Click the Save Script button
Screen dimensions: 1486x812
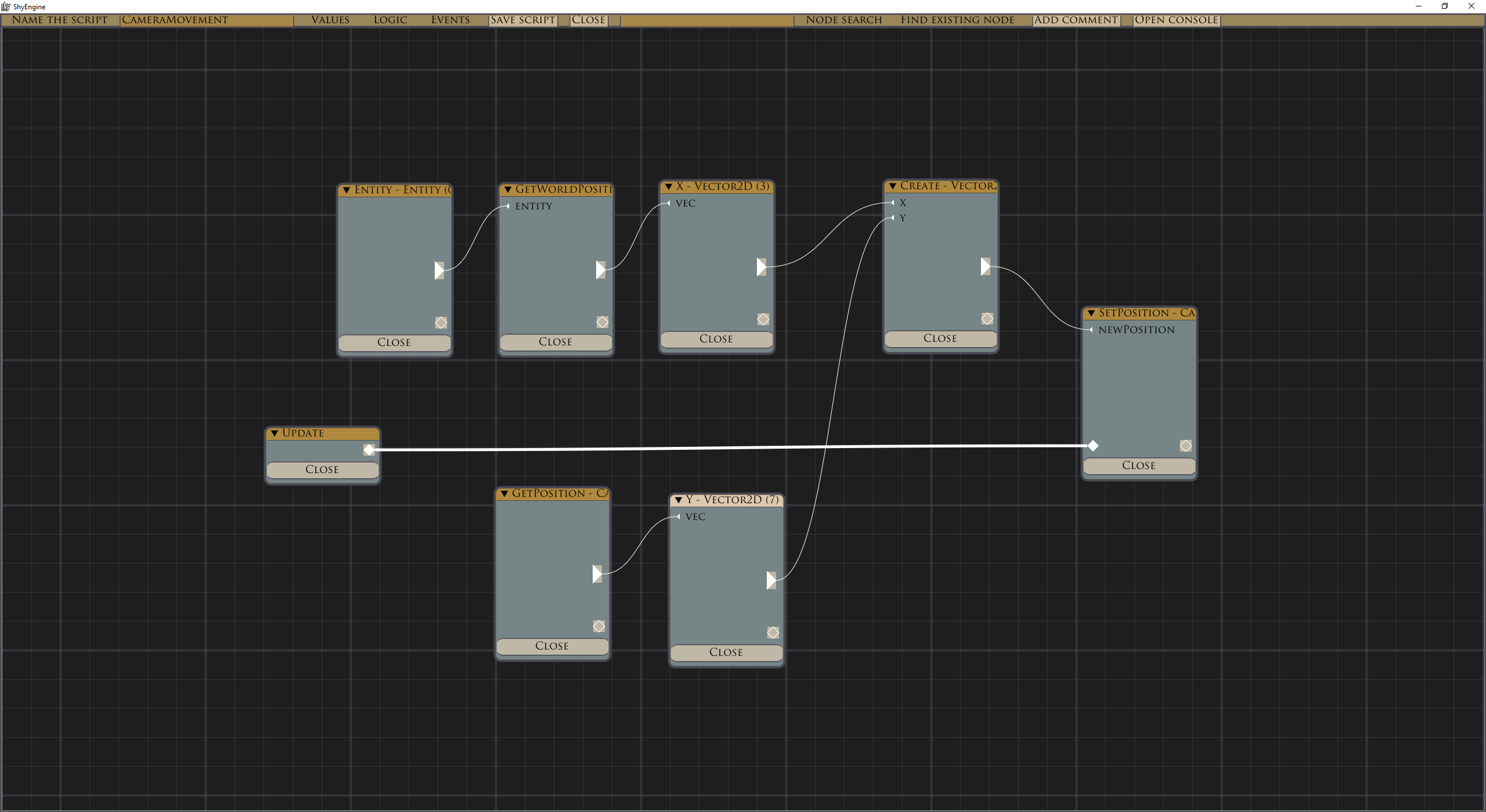(x=522, y=20)
